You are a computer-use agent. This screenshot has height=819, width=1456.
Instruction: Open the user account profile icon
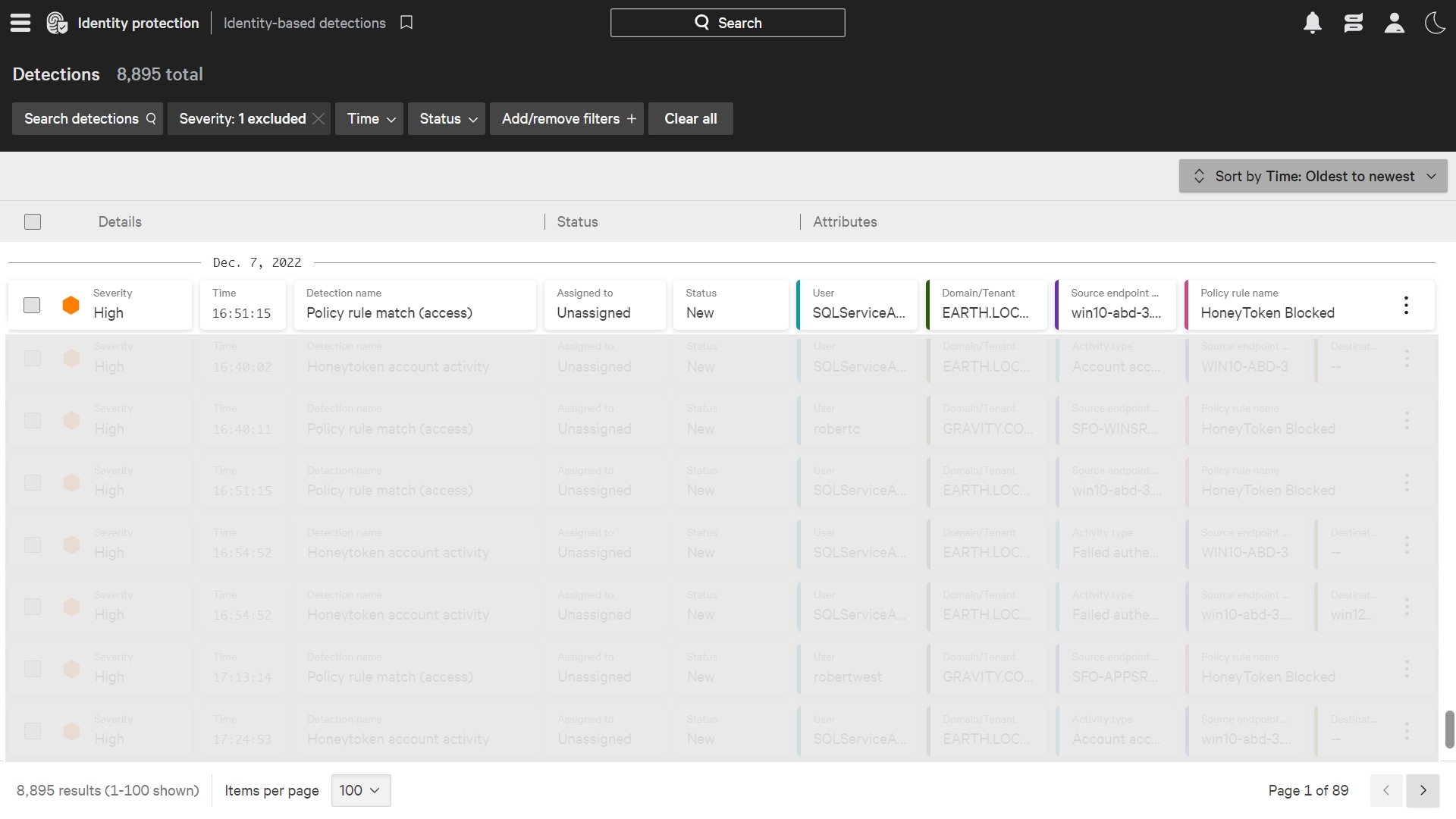(1394, 23)
